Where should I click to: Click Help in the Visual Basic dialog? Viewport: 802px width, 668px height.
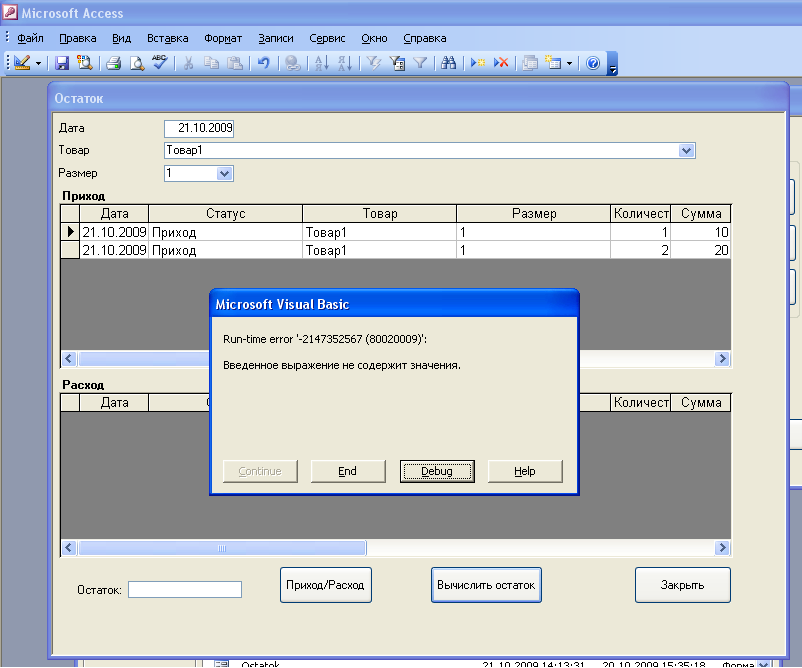525,471
